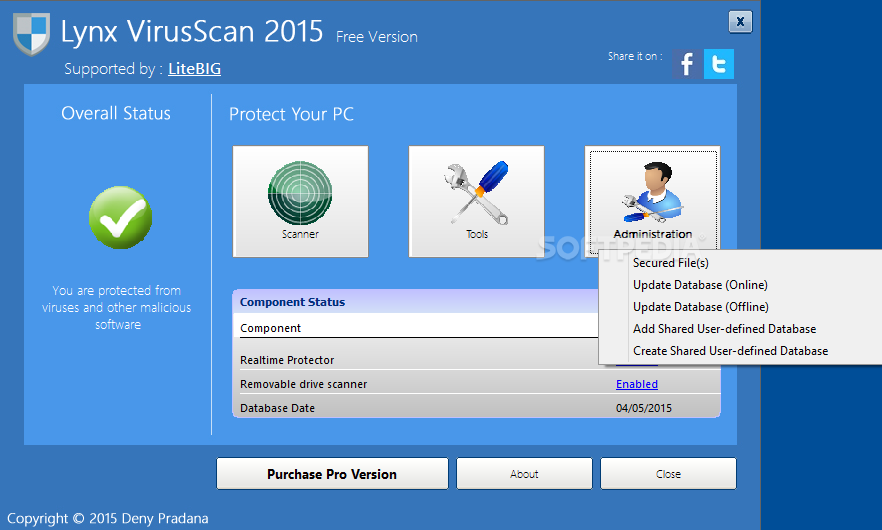Click the Database Date label
Image resolution: width=882 pixels, height=530 pixels.
coord(277,408)
